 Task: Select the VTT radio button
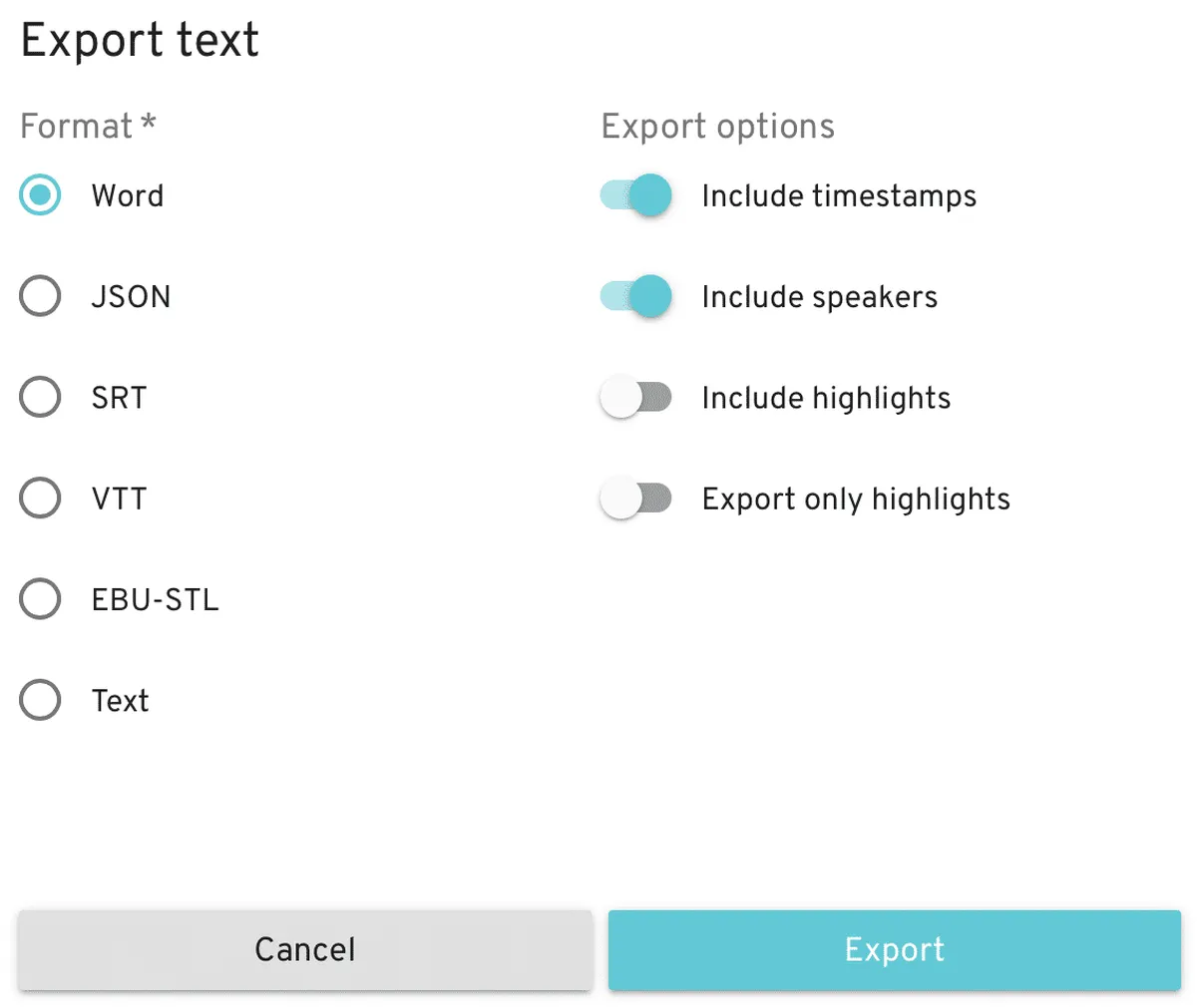click(40, 498)
